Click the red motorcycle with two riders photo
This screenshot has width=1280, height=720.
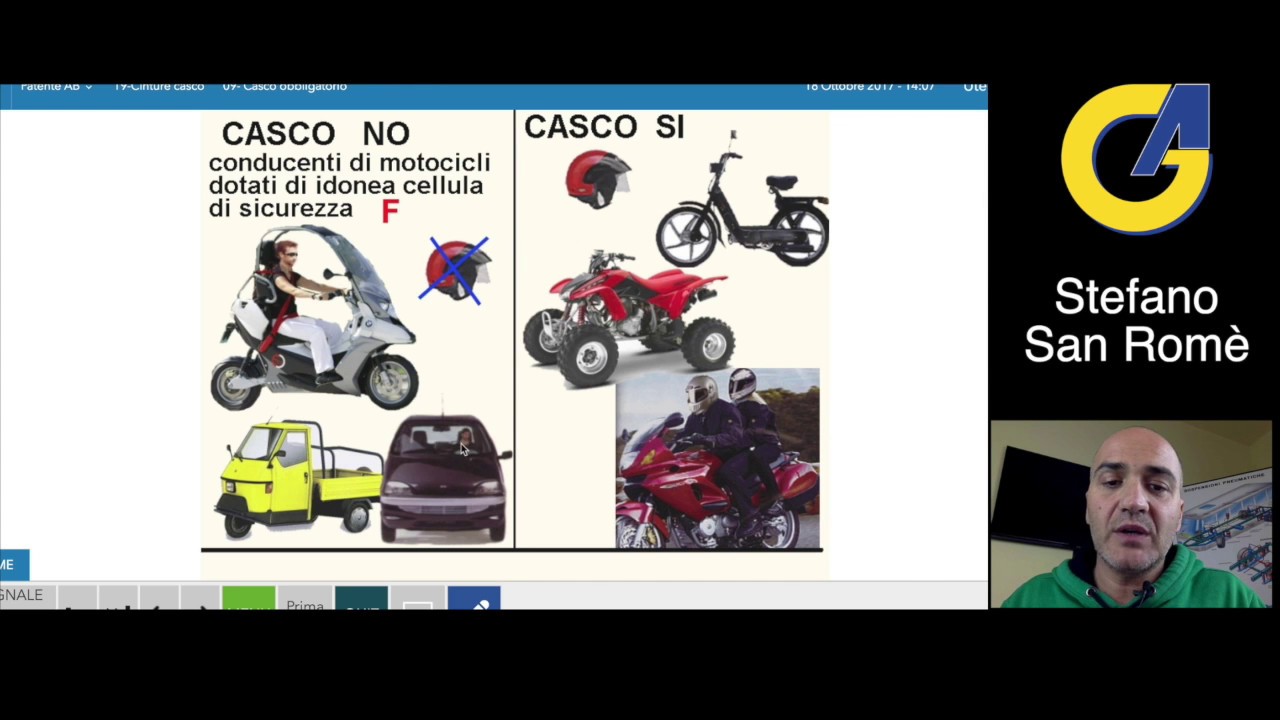pos(717,459)
